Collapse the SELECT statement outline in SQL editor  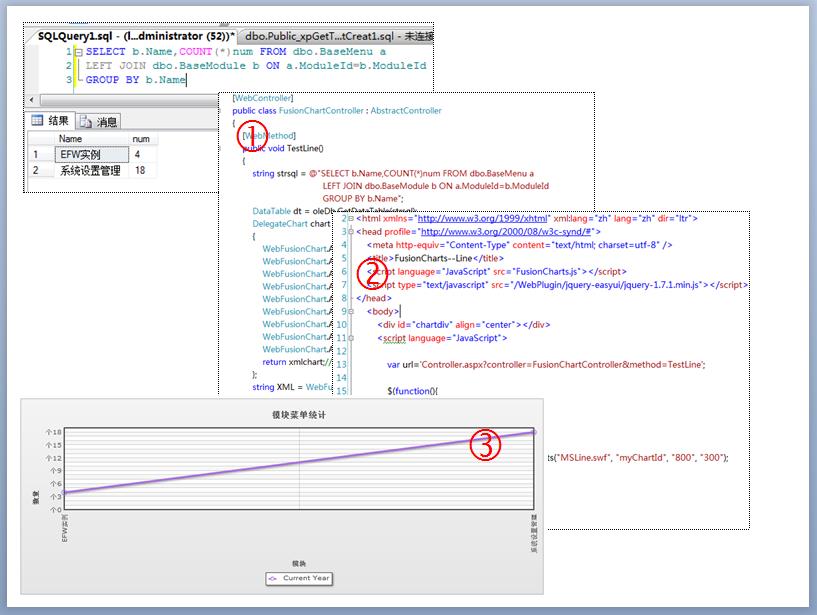(79, 52)
